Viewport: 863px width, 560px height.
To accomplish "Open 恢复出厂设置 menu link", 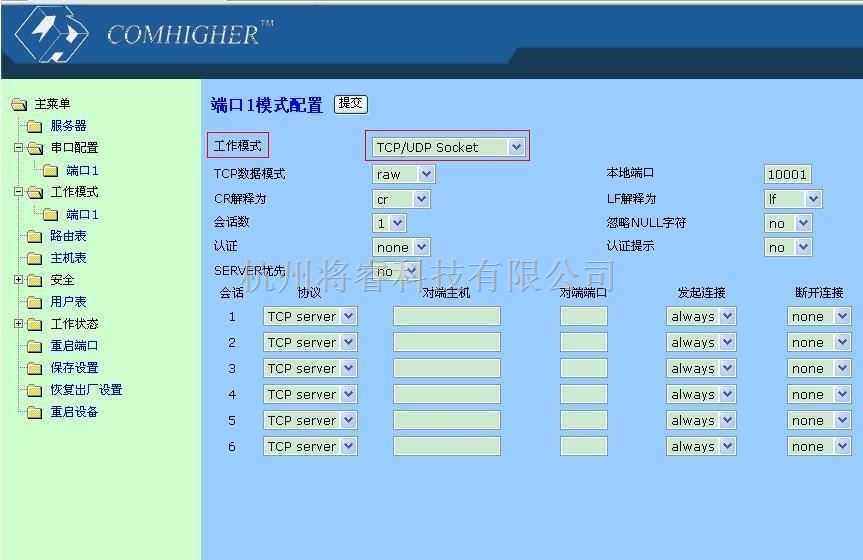I will tap(86, 390).
